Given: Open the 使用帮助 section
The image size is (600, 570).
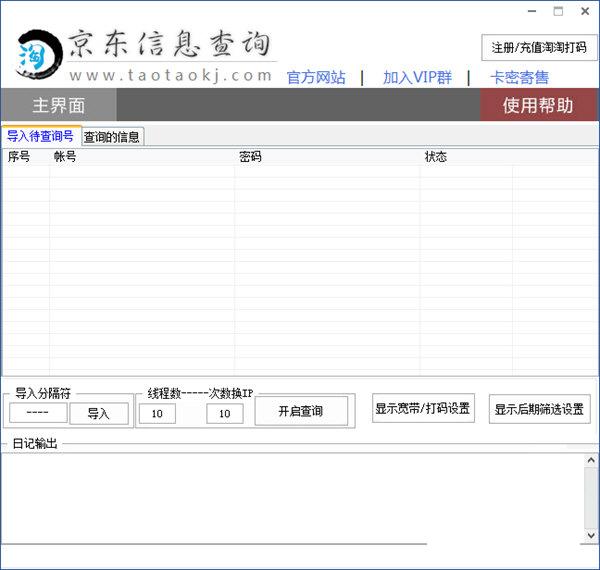Looking at the screenshot, I should pyautogui.click(x=538, y=105).
